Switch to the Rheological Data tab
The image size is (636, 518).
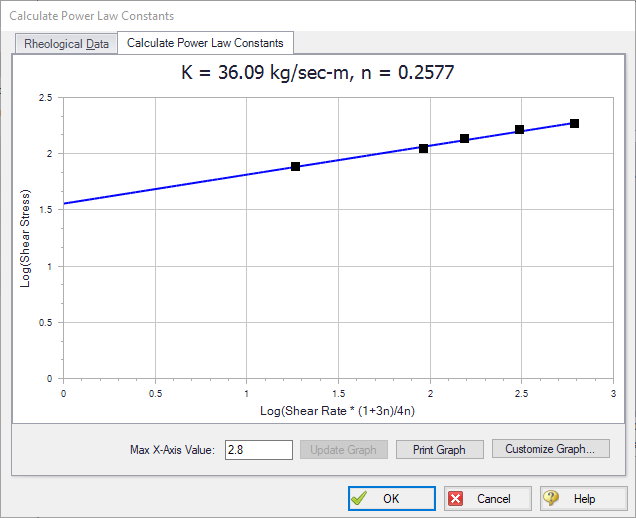[65, 43]
